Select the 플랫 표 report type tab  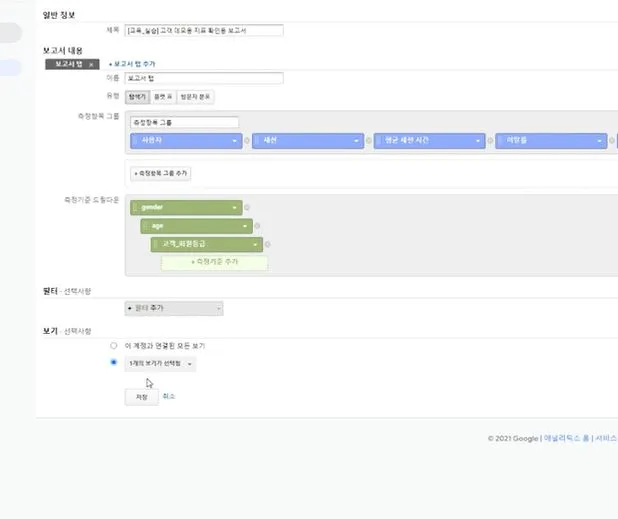tap(163, 97)
